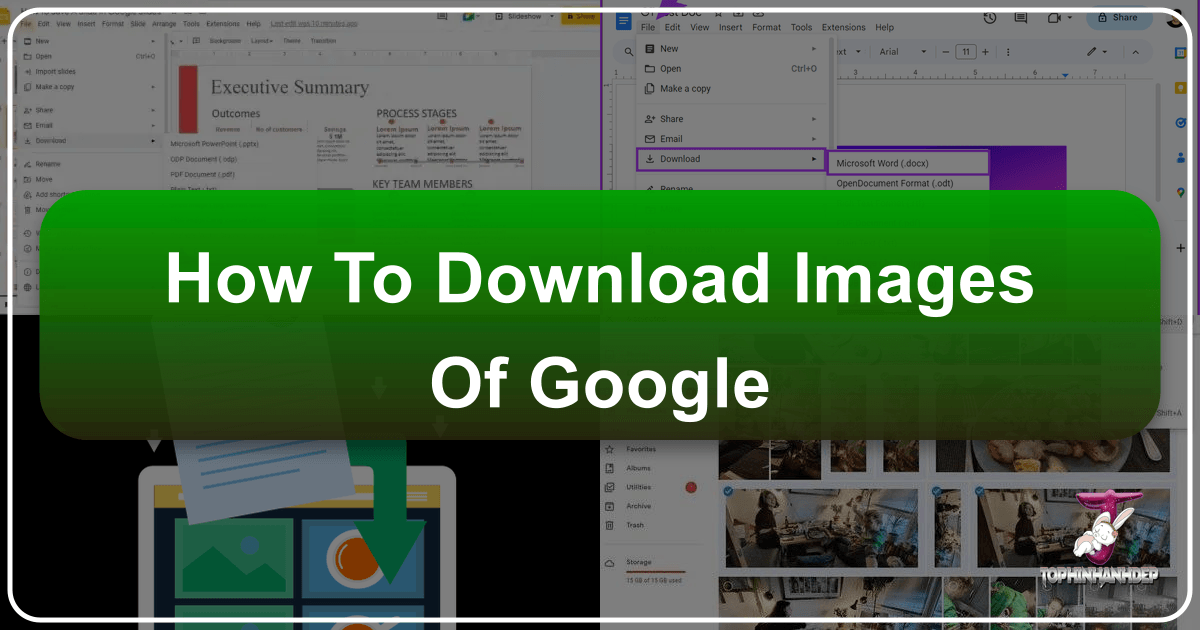Click the font size field showing 11
1200x630 pixels.
coord(965,52)
